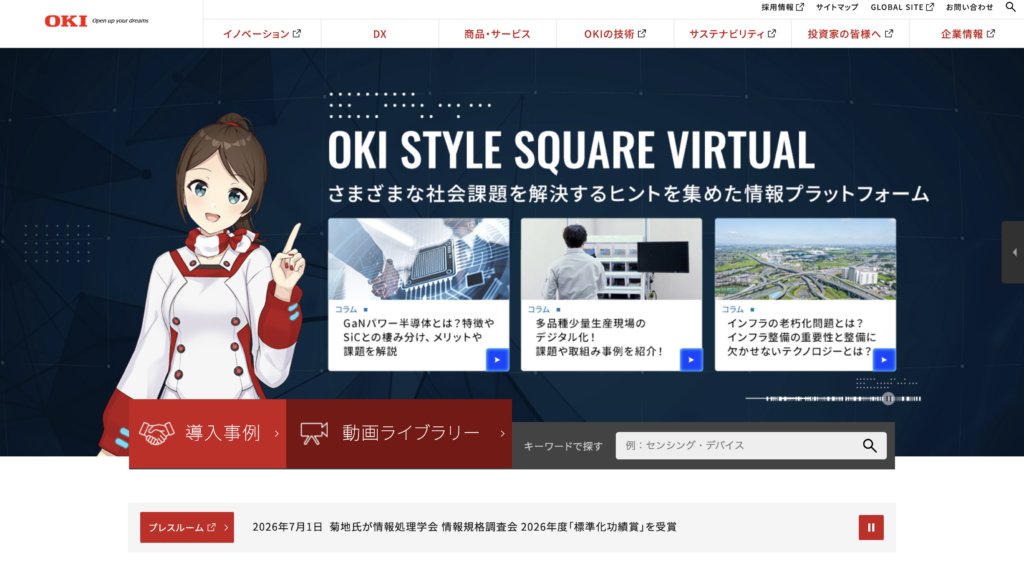This screenshot has height=570, width=1024.
Task: Pause the news ticker
Action: coord(871,528)
